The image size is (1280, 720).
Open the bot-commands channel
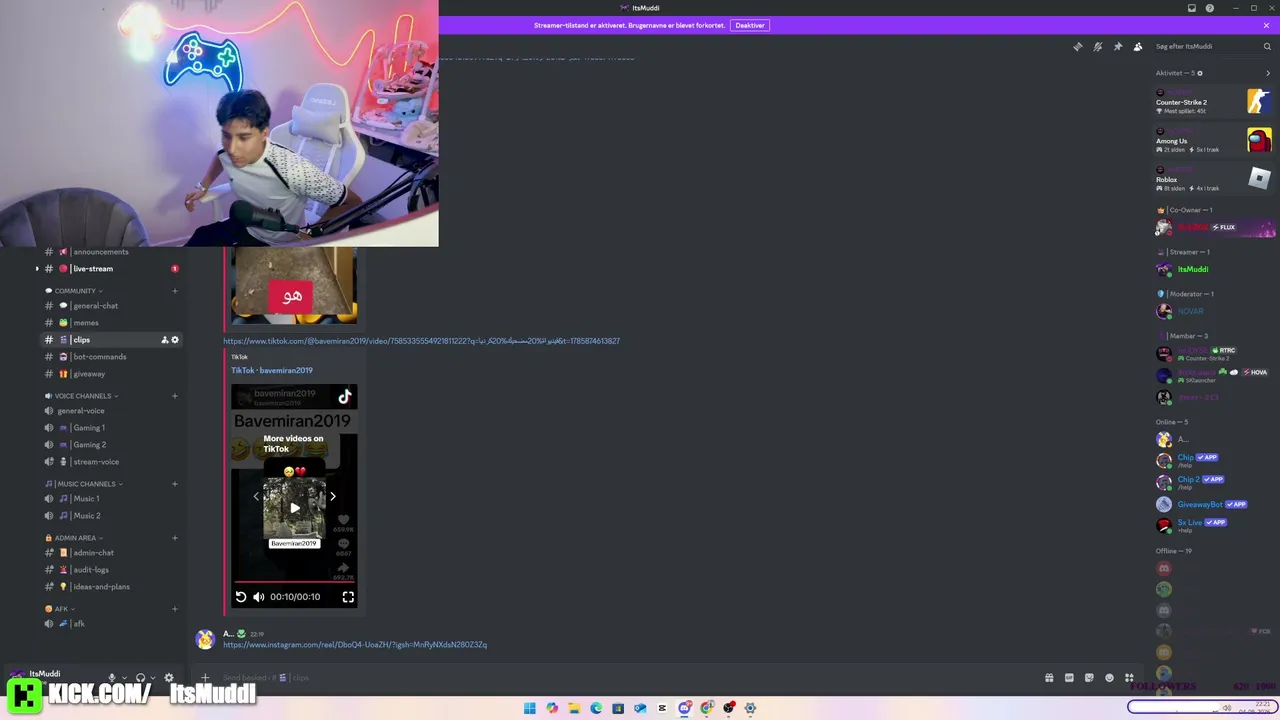click(111, 357)
